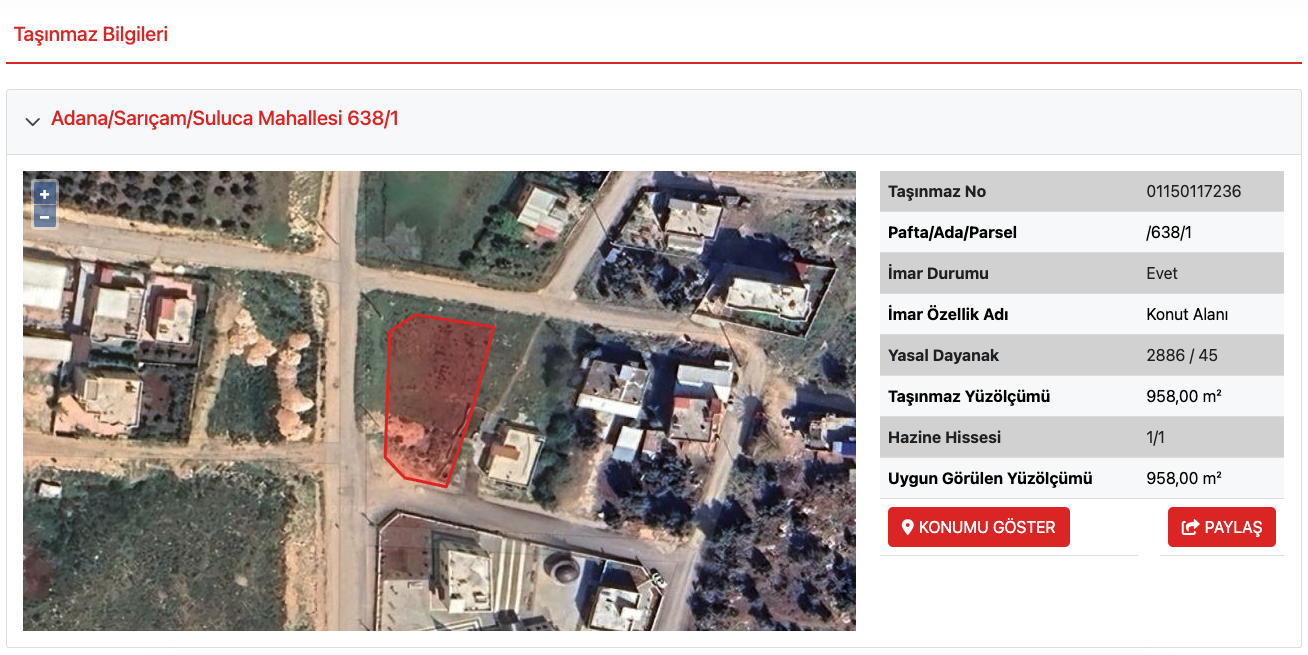
Task: Click the Pafta/Ada/Parsel row label
Action: tap(952, 232)
